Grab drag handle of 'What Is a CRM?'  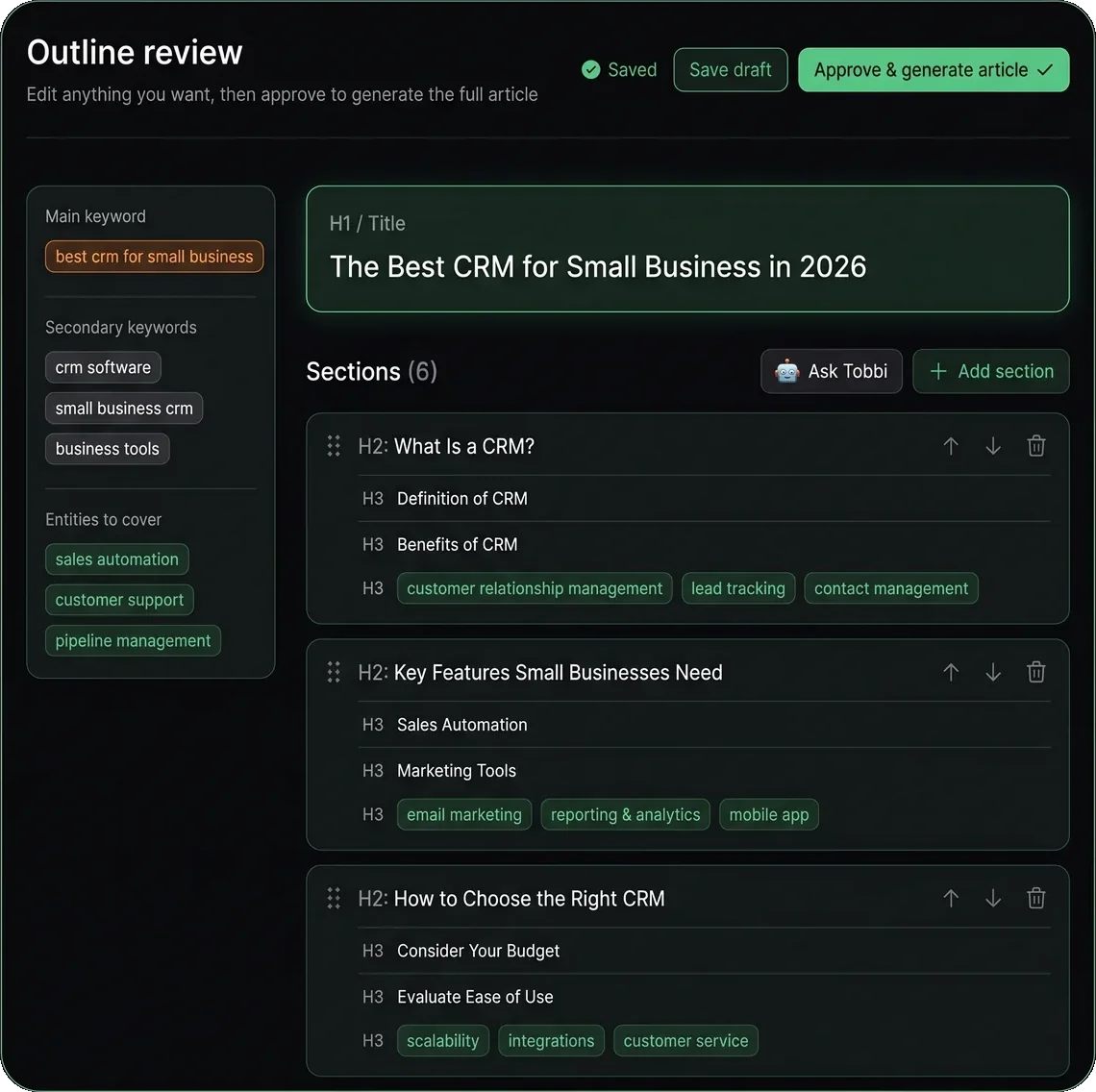(x=334, y=446)
